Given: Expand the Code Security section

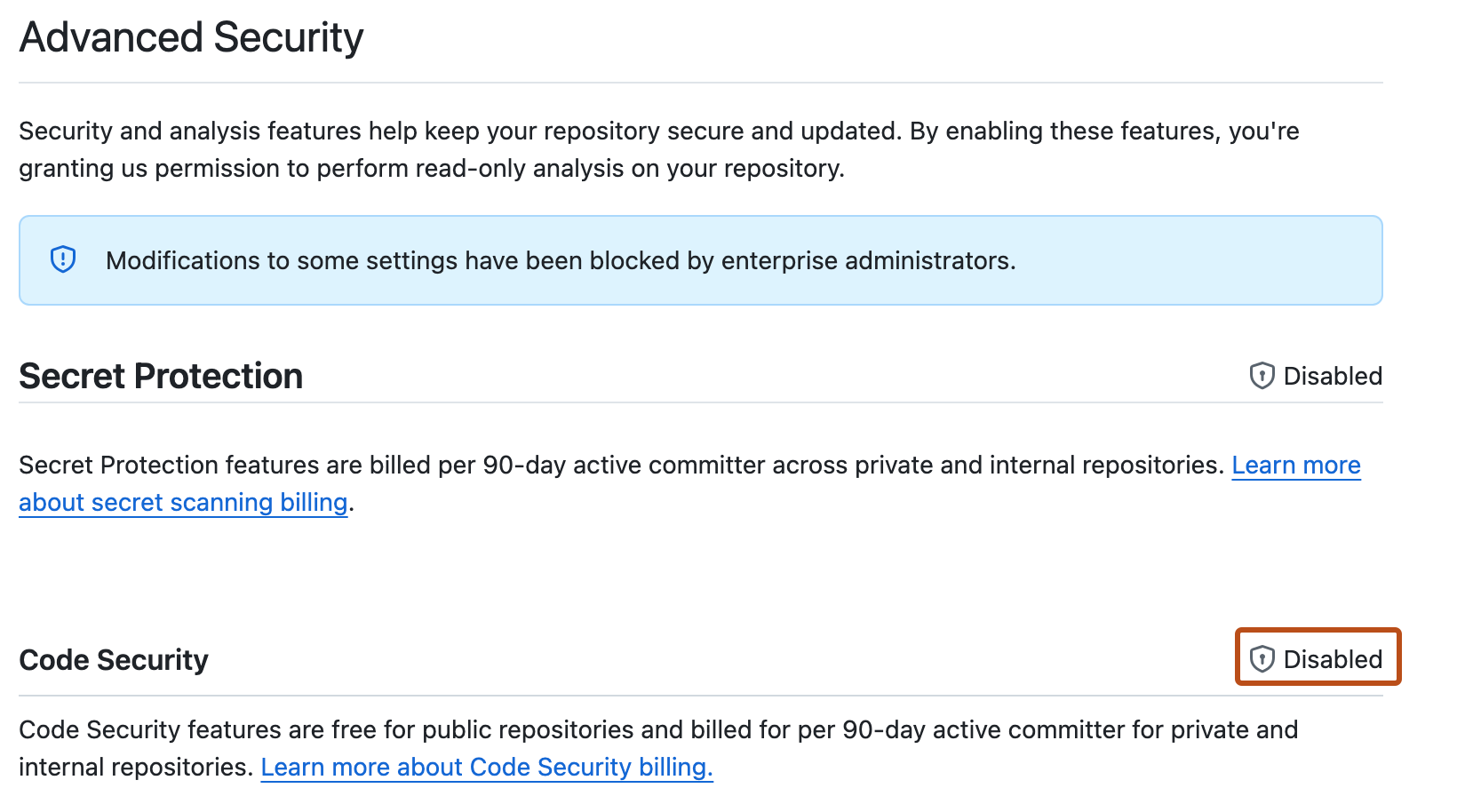Looking at the screenshot, I should click(113, 658).
